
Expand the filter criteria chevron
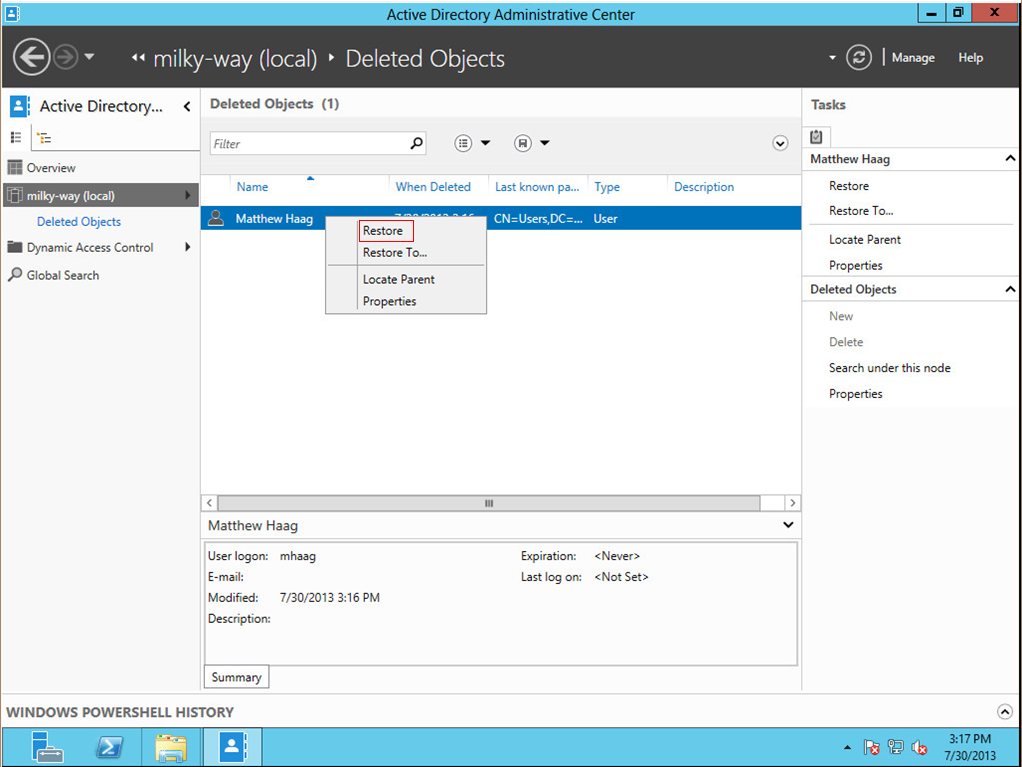point(780,143)
